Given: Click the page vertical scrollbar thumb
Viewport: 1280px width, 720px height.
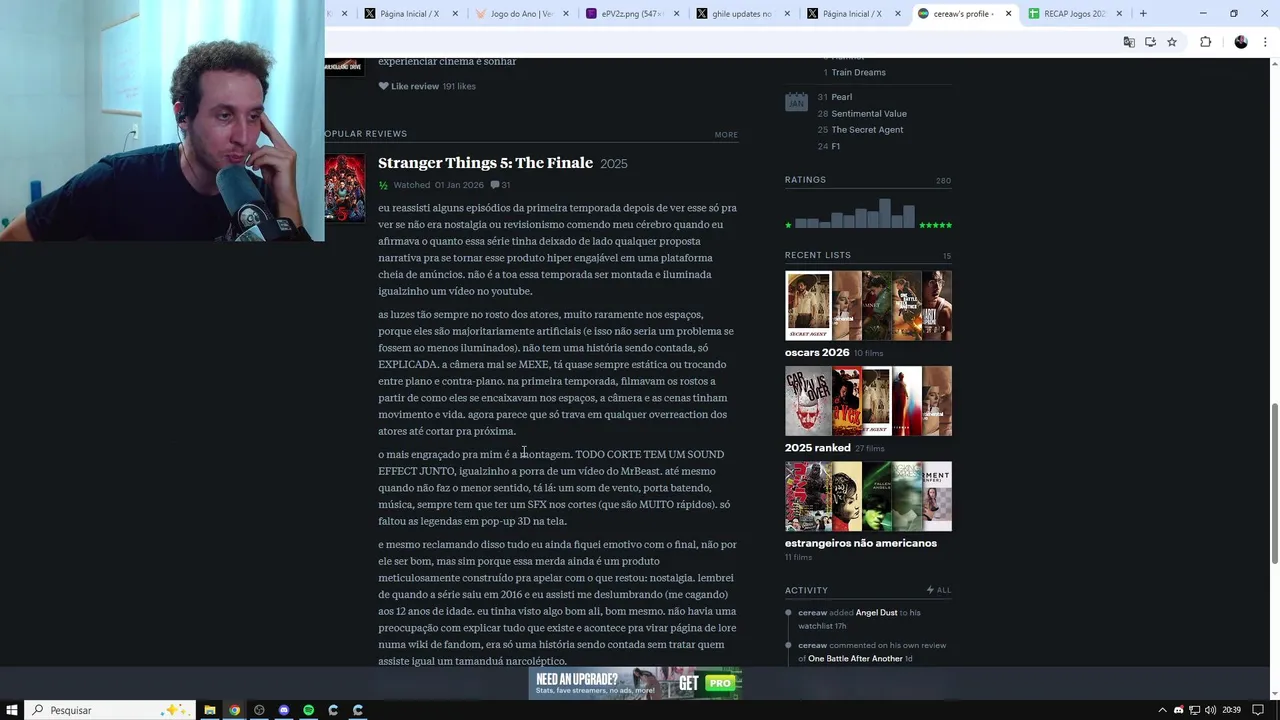Looking at the screenshot, I should point(1274,484).
